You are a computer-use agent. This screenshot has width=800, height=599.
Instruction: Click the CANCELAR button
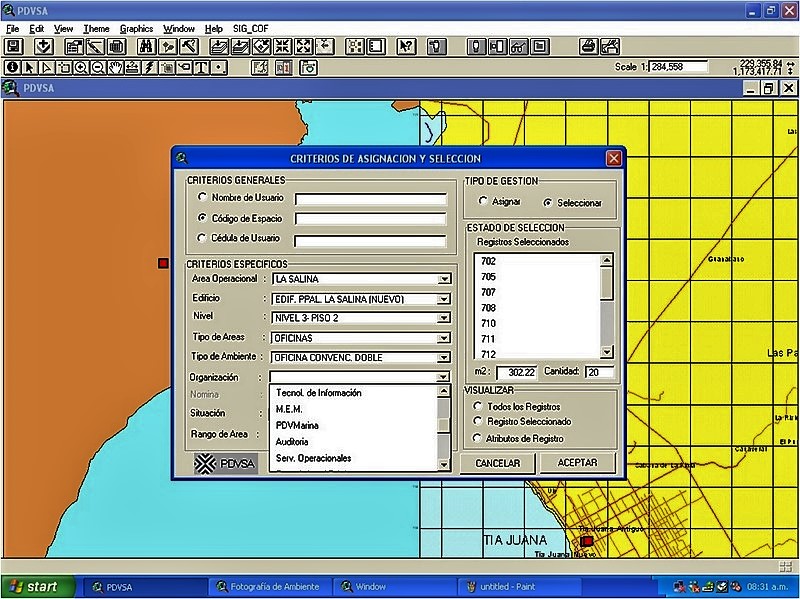point(497,463)
